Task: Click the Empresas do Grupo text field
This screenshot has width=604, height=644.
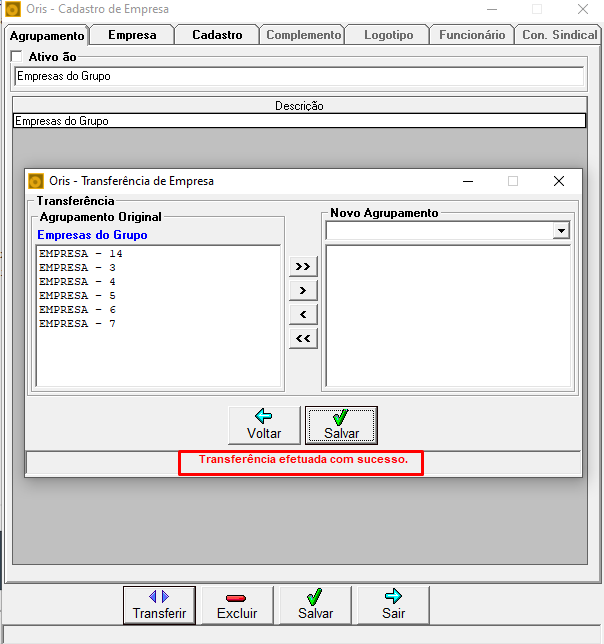Action: 299,76
